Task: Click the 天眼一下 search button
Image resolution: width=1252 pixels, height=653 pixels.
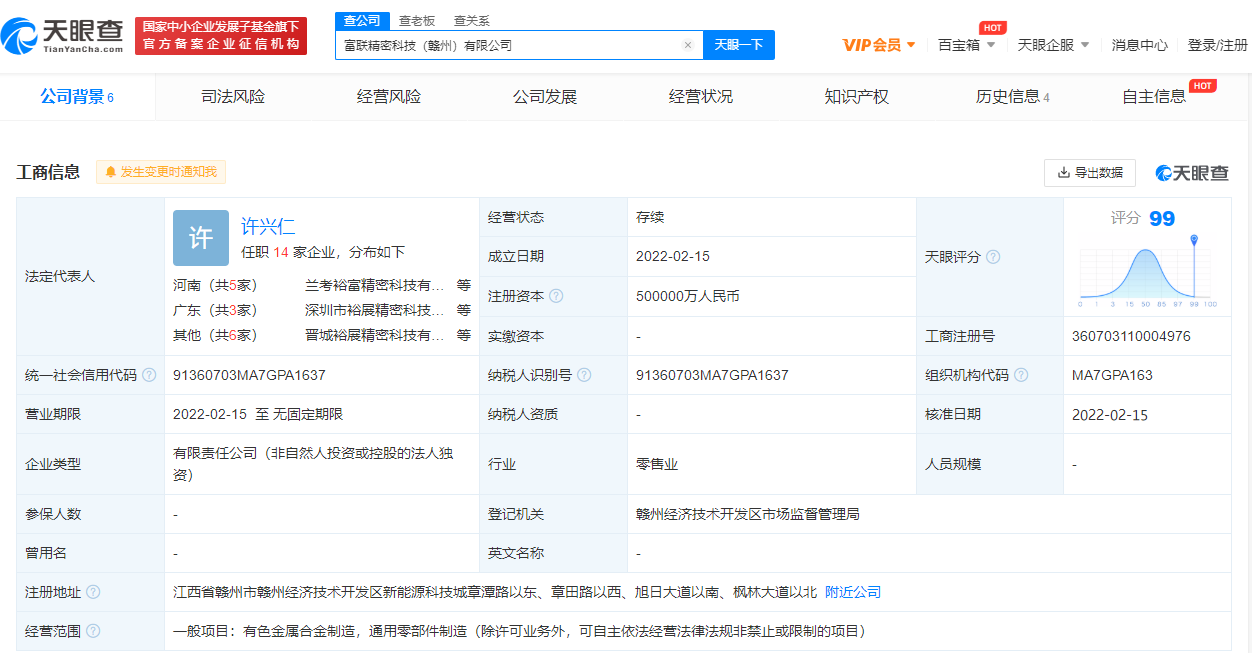Action: click(739, 45)
